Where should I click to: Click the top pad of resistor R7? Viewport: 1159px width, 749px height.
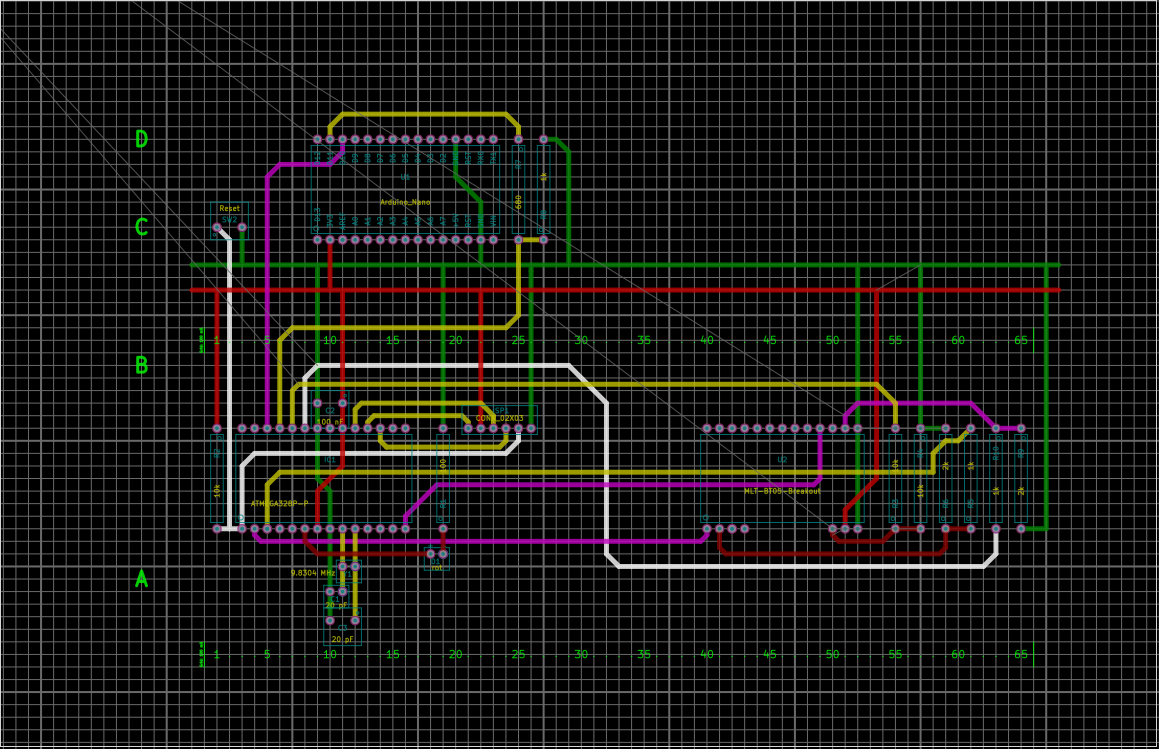[x=518, y=139]
